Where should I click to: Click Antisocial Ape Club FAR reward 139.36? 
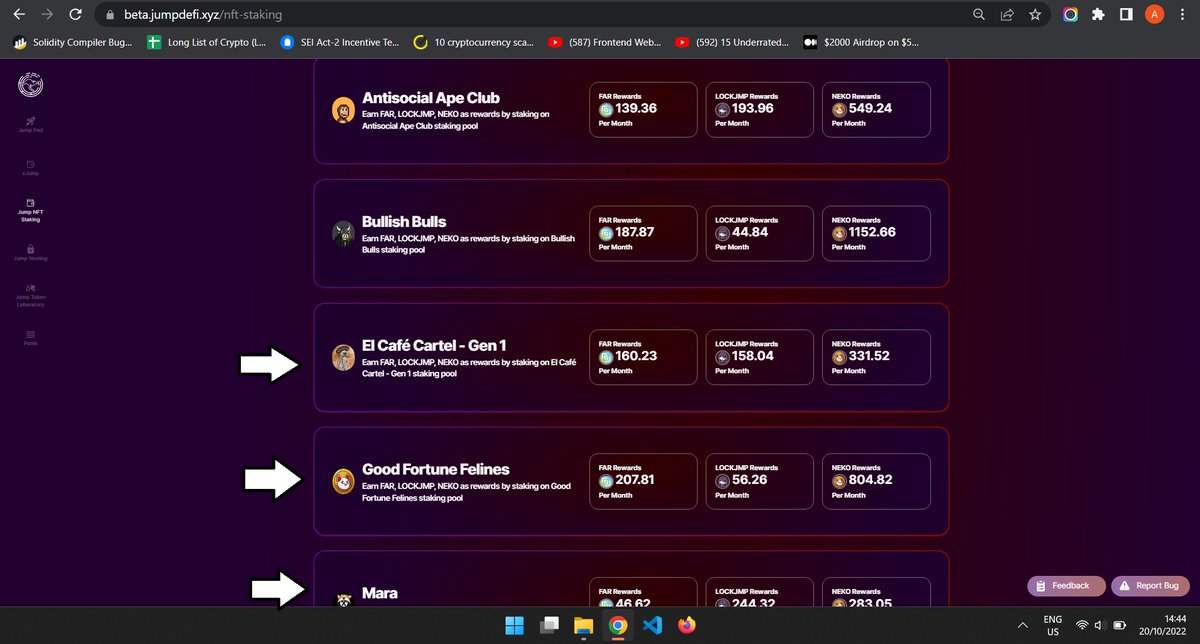pyautogui.click(x=643, y=110)
